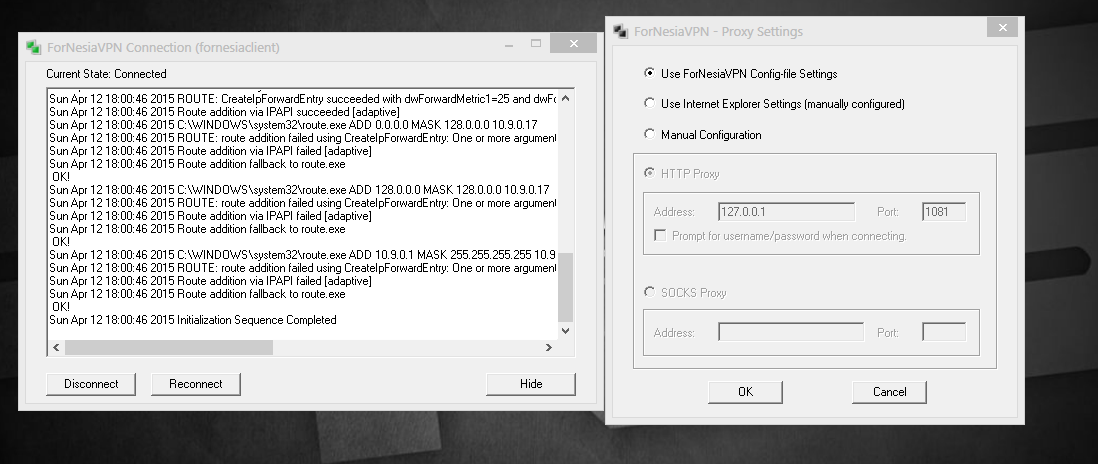Click the log horizontal scrollbar thumb
This screenshot has height=464, width=1098.
[x=169, y=347]
